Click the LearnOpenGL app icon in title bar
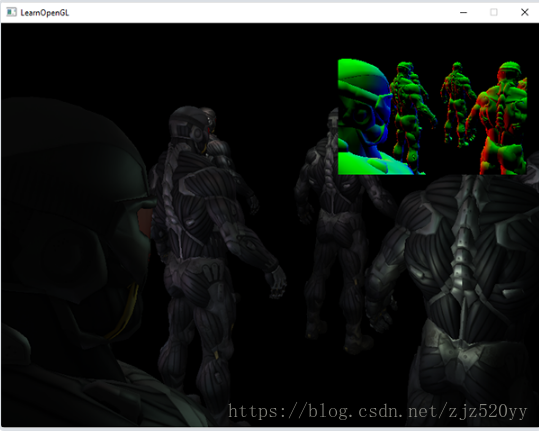Image resolution: width=539 pixels, height=431 pixels. click(11, 12)
